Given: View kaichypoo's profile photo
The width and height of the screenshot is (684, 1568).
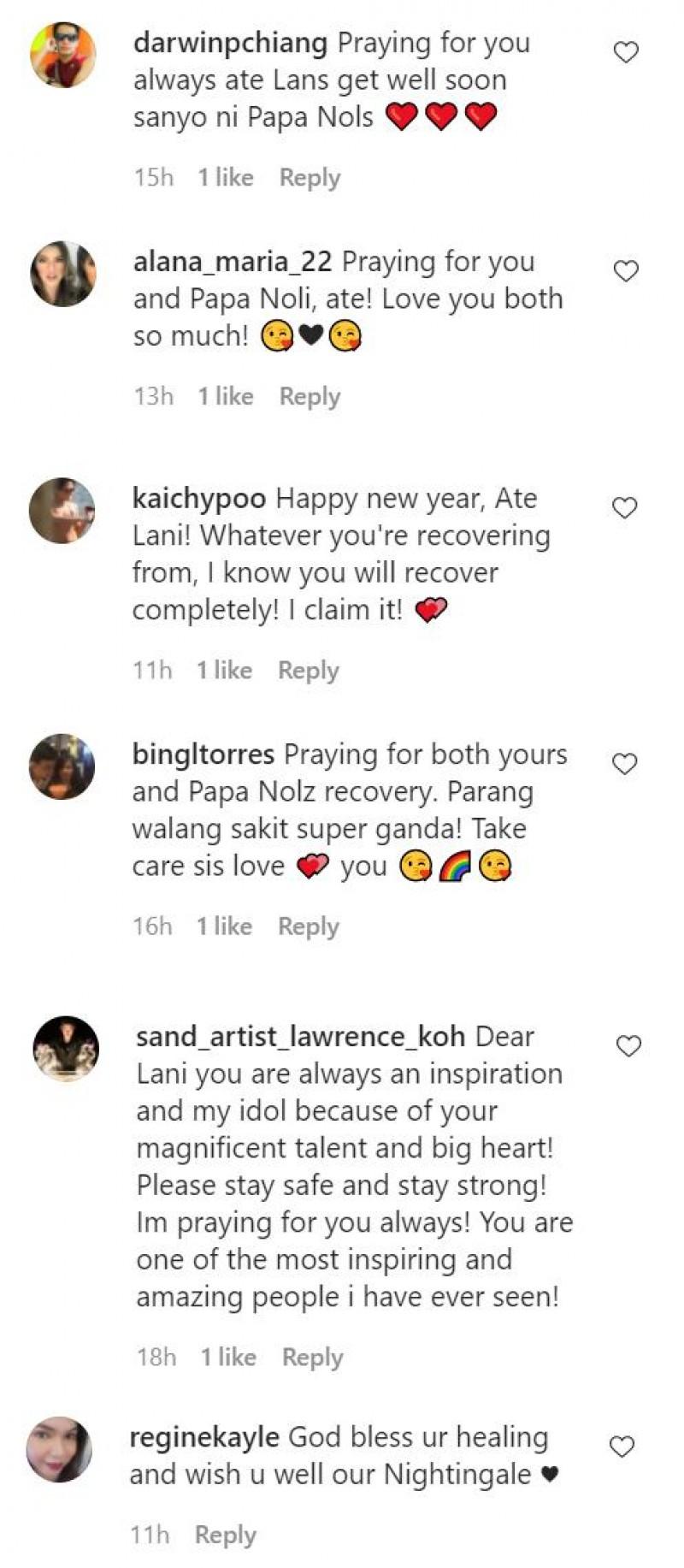Looking at the screenshot, I should pyautogui.click(x=62, y=510).
